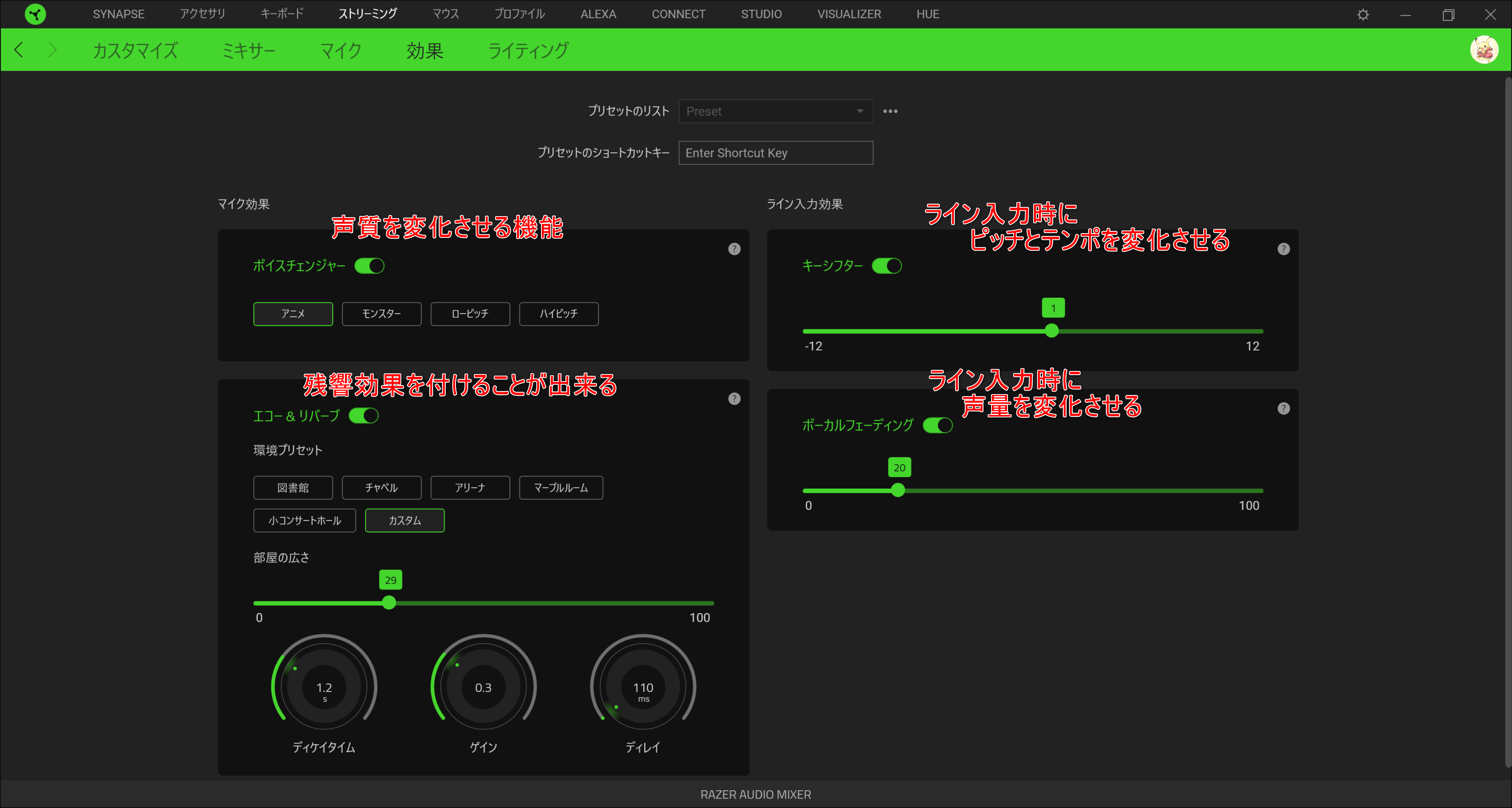1512x808 pixels.
Task: Open the CONNECT tab
Action: point(678,14)
